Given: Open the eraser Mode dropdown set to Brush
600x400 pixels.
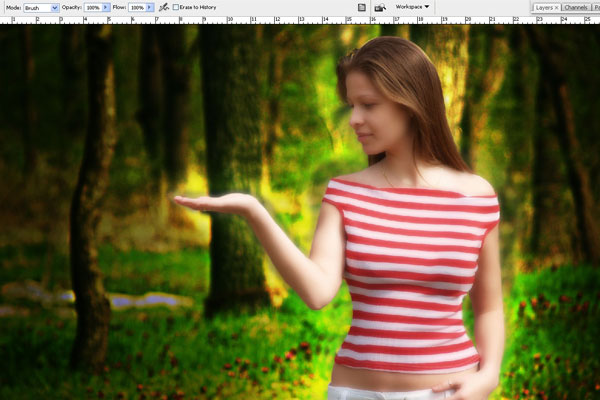Looking at the screenshot, I should pyautogui.click(x=41, y=7).
